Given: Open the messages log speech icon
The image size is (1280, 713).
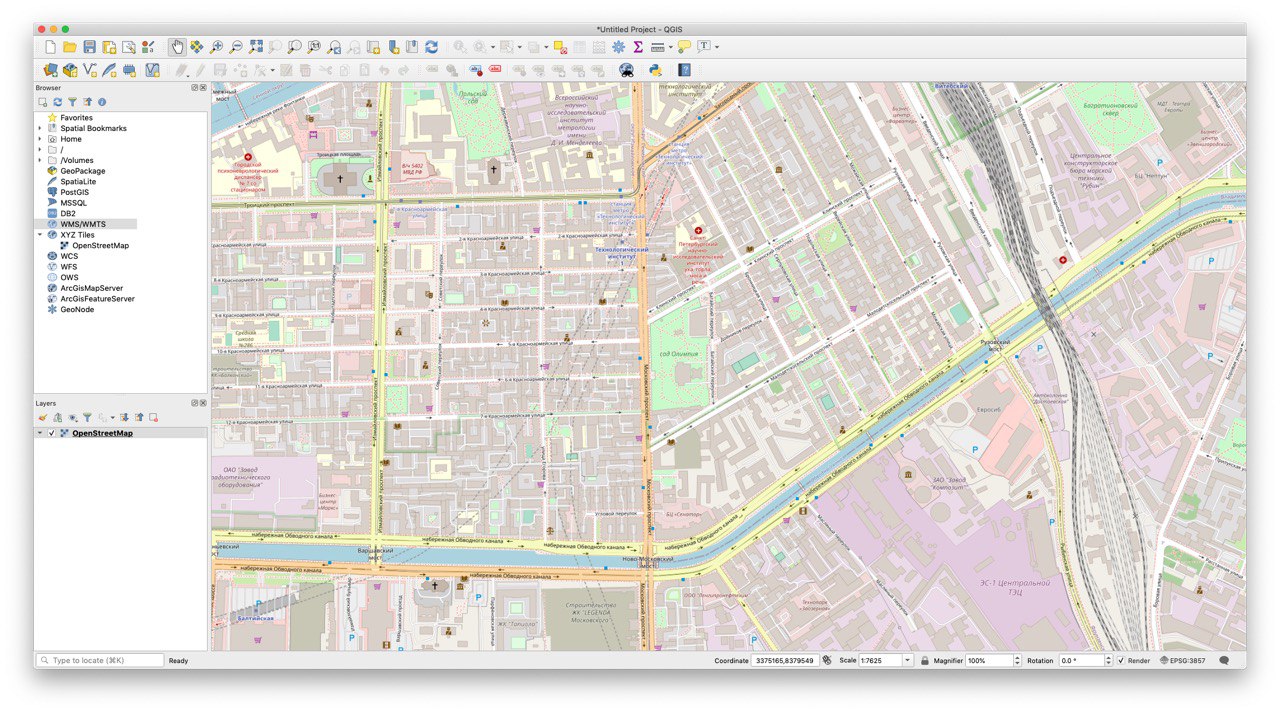Looking at the screenshot, I should (x=1224, y=661).
